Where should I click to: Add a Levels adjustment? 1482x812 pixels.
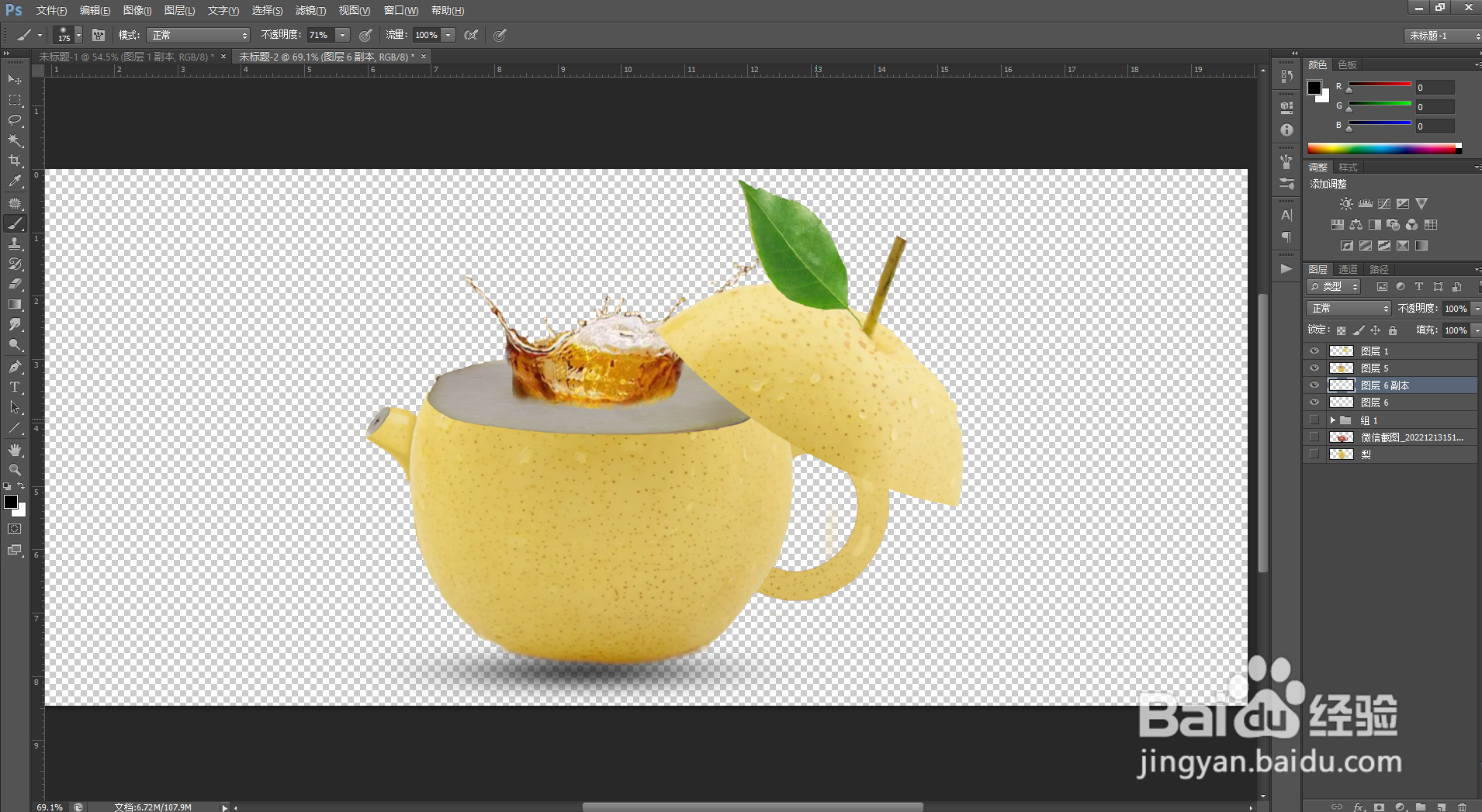[1366, 204]
